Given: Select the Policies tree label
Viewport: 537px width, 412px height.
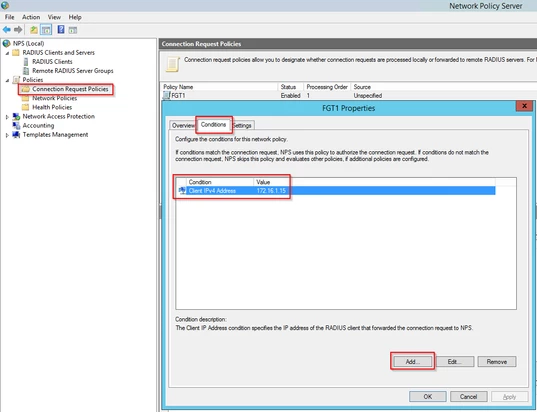Looking at the screenshot, I should (x=33, y=80).
